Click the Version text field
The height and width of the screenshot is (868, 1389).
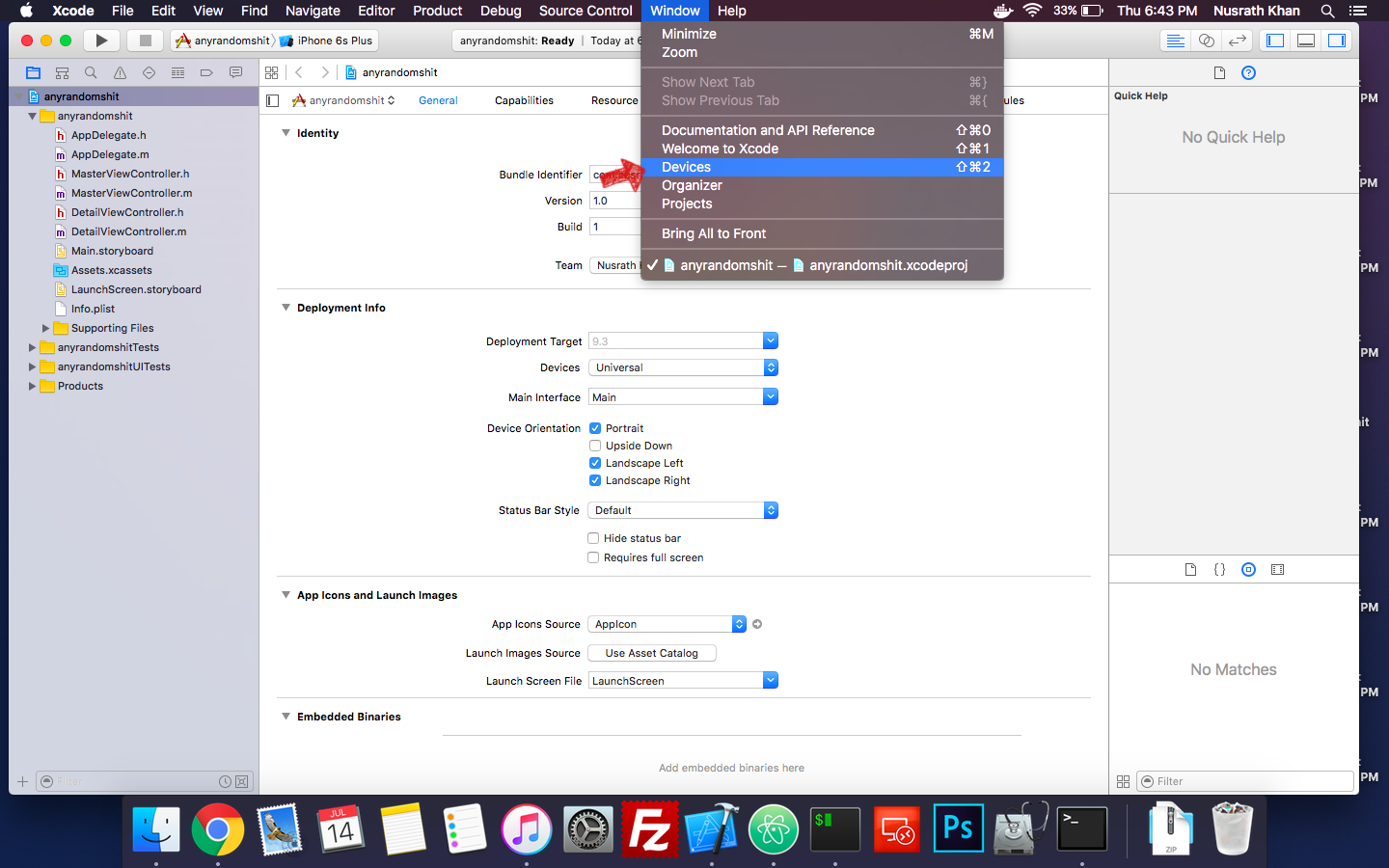[615, 201]
